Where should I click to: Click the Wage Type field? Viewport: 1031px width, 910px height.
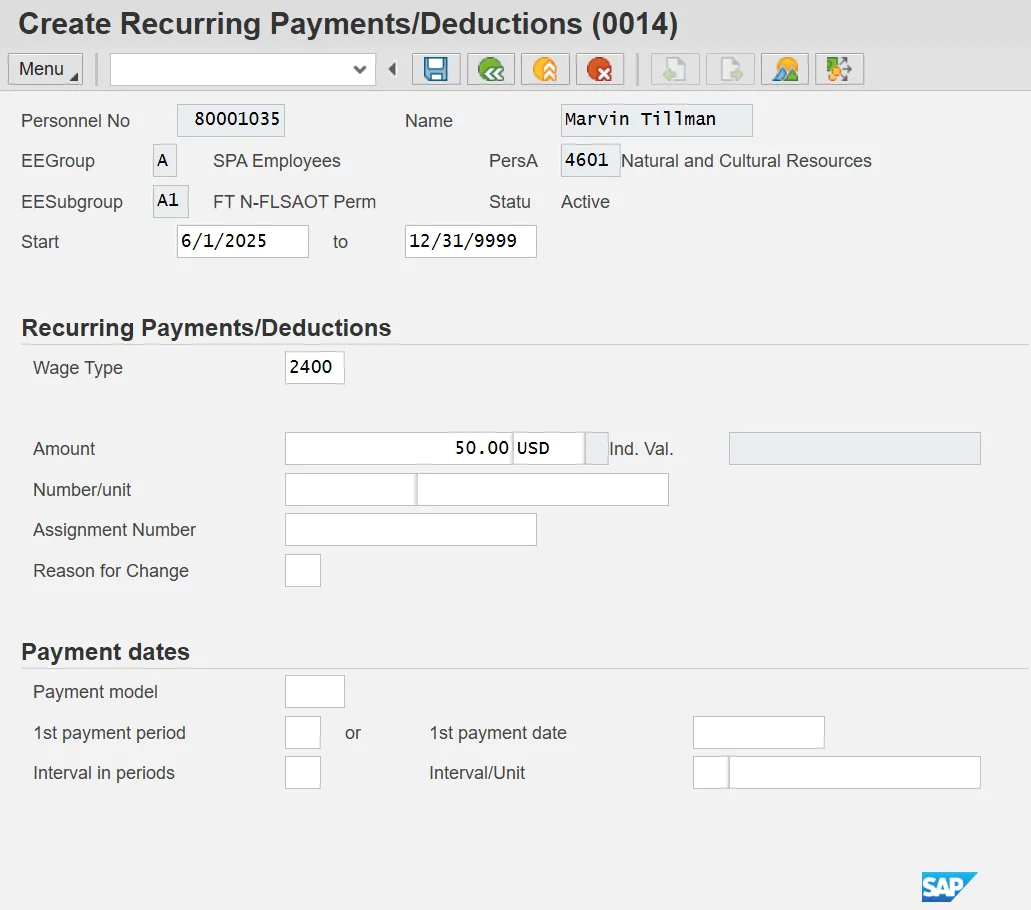click(x=314, y=368)
